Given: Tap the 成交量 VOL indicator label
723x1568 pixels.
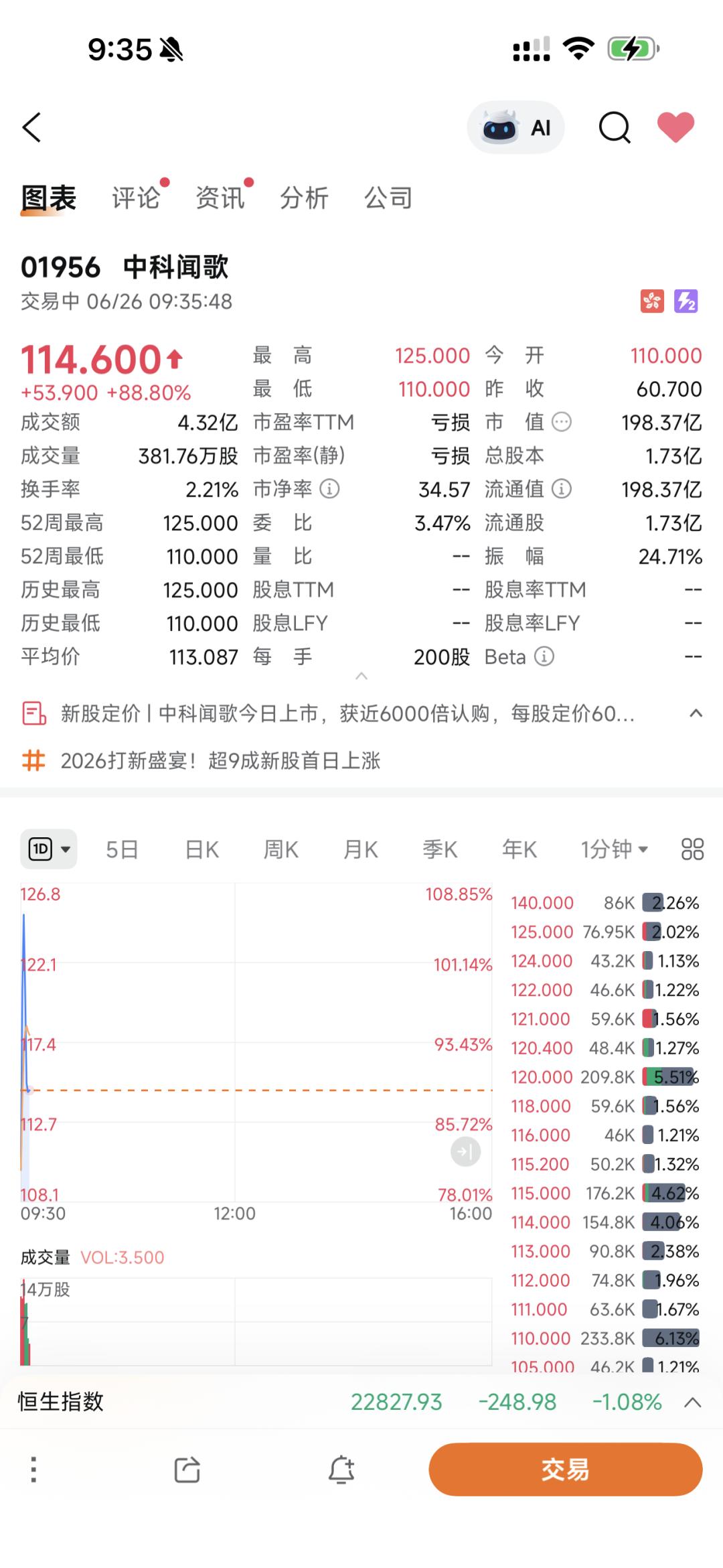Looking at the screenshot, I should point(92,1257).
